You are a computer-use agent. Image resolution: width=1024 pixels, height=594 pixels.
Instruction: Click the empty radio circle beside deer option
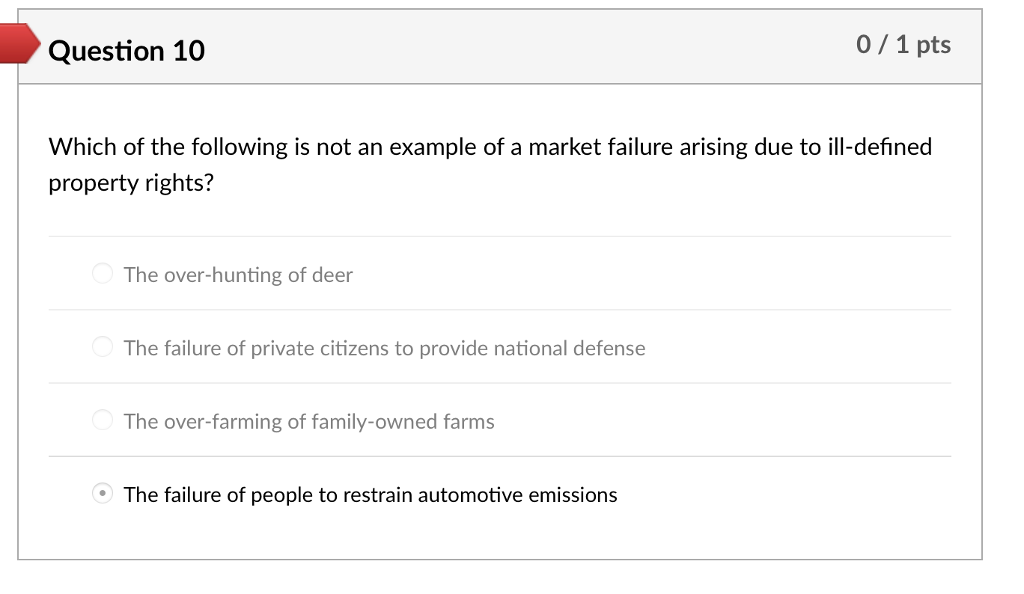(x=102, y=272)
